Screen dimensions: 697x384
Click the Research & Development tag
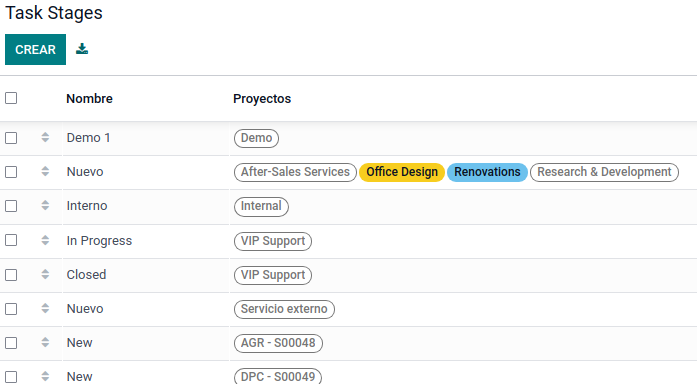pyautogui.click(x=604, y=172)
